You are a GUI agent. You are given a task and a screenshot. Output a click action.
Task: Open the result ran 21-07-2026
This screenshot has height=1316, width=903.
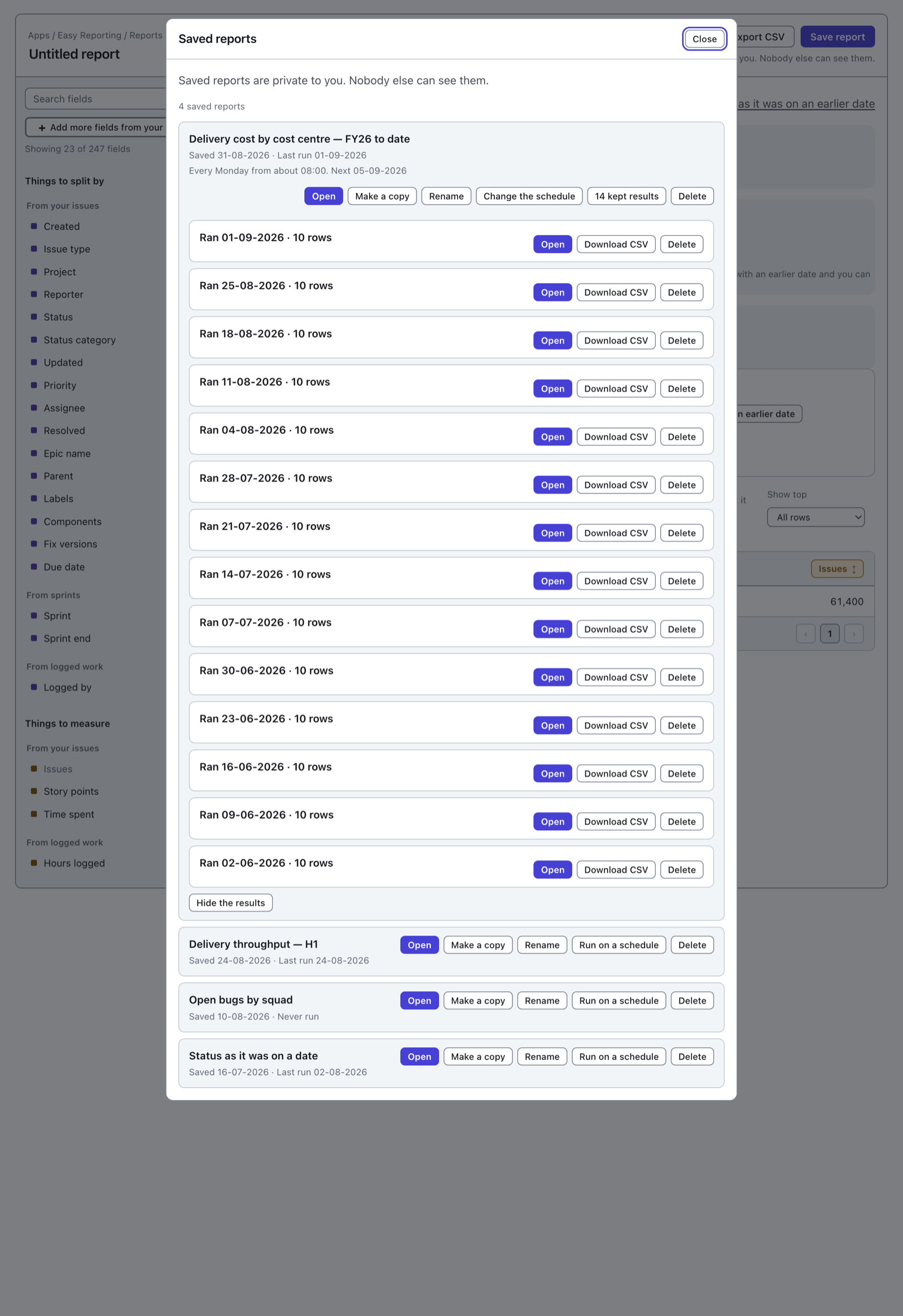tap(553, 533)
